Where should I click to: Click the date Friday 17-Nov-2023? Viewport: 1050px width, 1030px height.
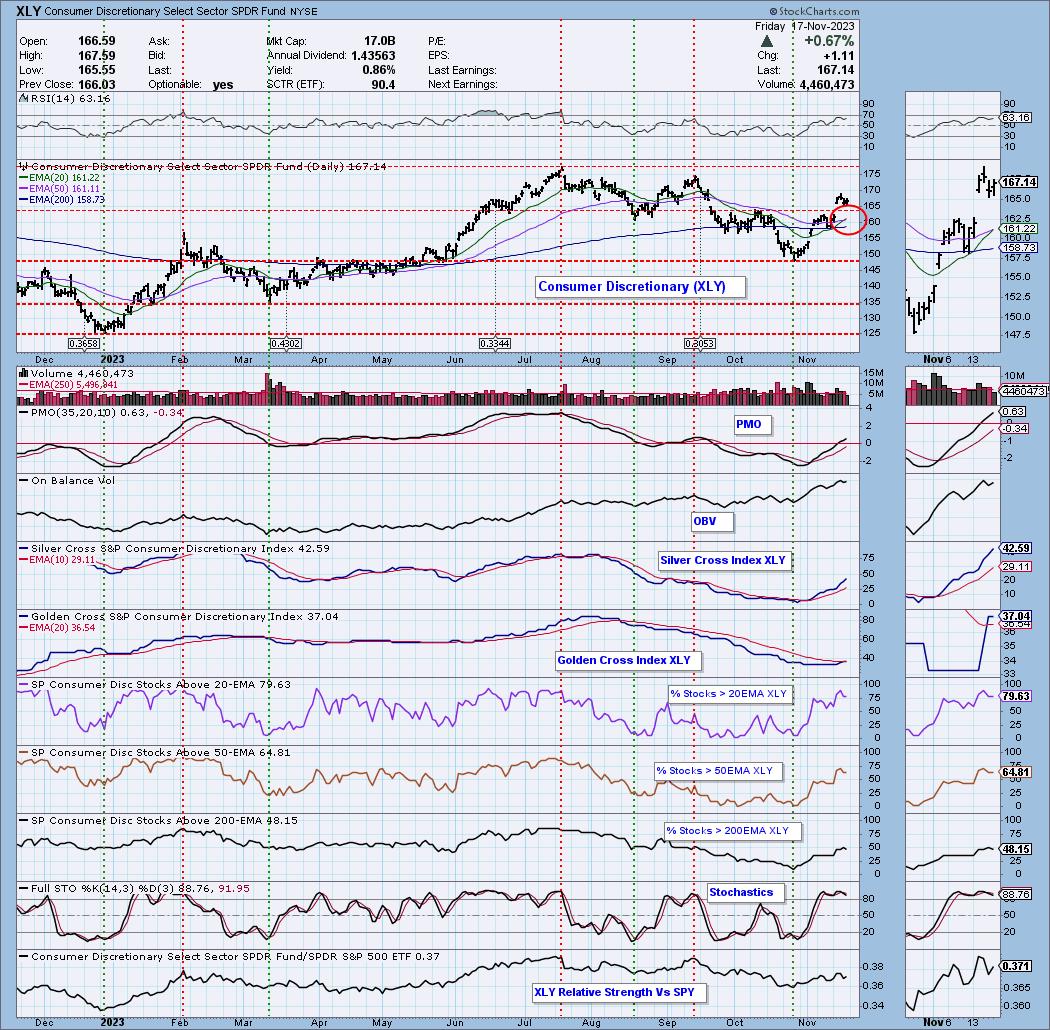[x=804, y=26]
